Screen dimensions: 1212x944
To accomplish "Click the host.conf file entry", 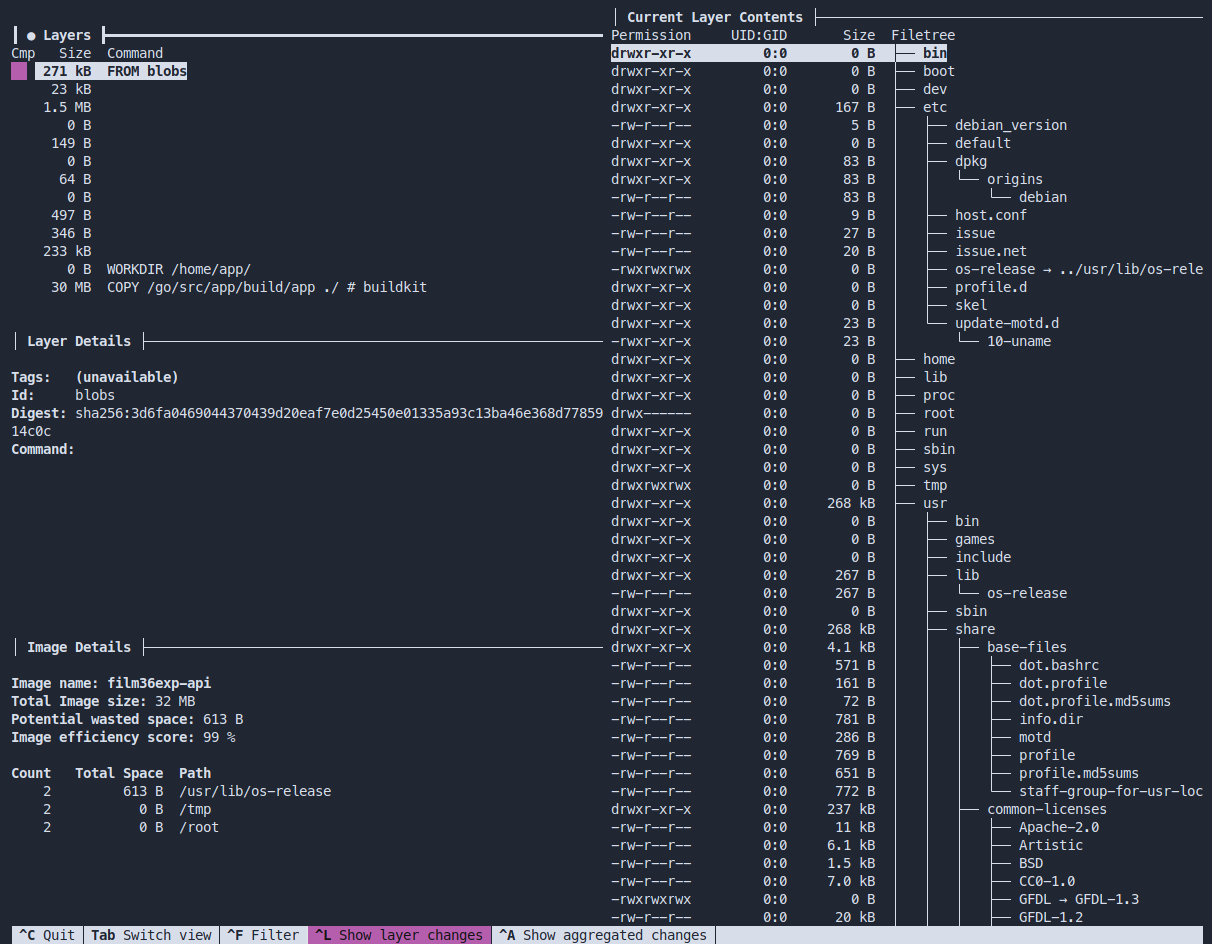I will click(x=990, y=215).
